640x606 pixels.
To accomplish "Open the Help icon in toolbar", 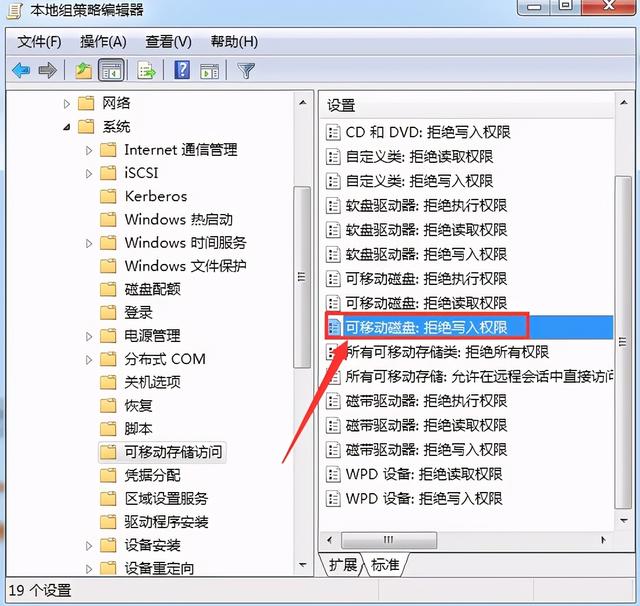I will point(182,70).
